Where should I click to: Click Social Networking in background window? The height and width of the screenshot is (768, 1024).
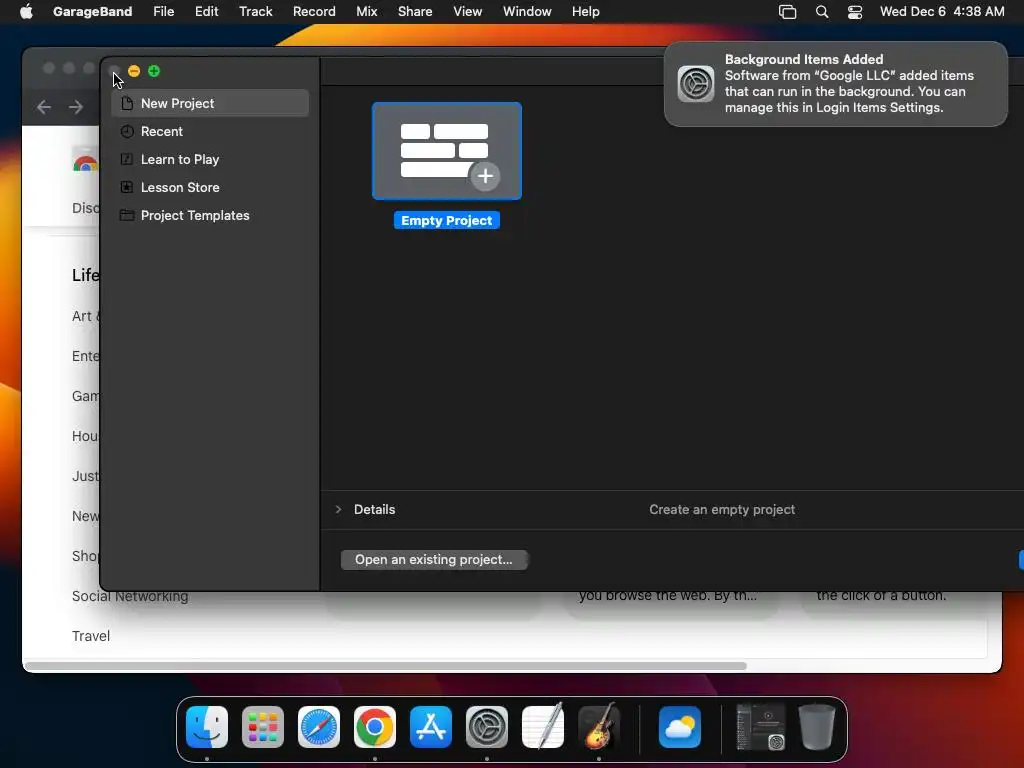130,596
